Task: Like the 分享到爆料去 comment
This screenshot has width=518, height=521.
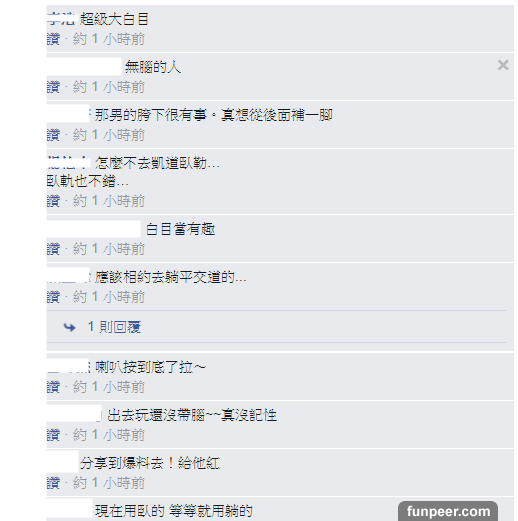Action: pos(53,483)
